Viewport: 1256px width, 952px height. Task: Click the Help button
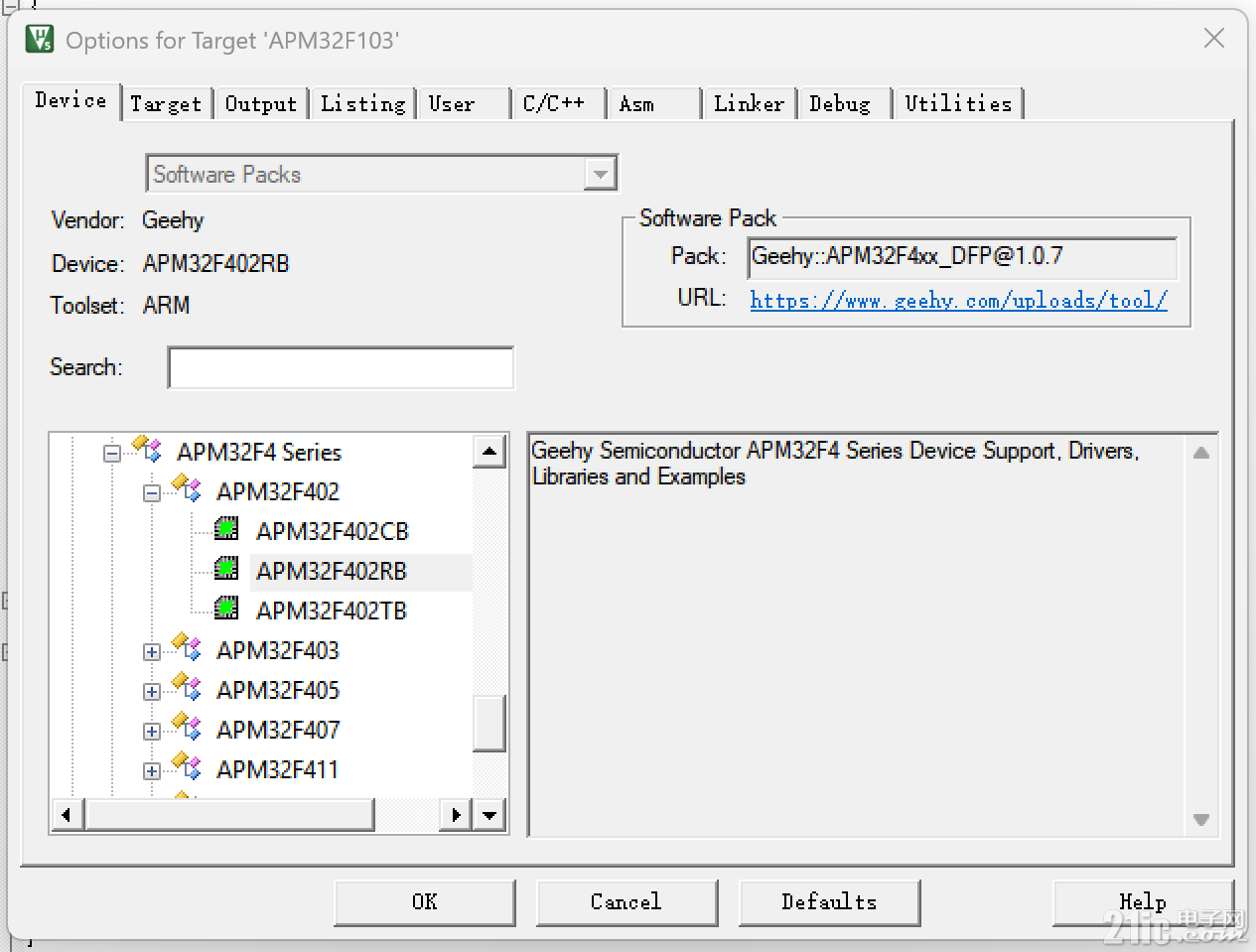pos(1143,901)
